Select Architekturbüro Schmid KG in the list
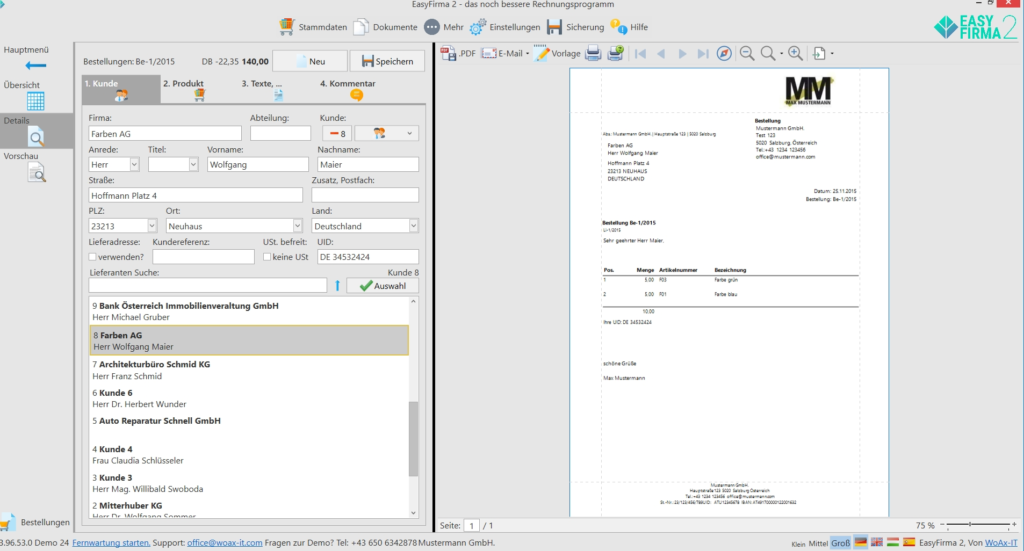The width and height of the screenshot is (1024, 551). point(249,370)
